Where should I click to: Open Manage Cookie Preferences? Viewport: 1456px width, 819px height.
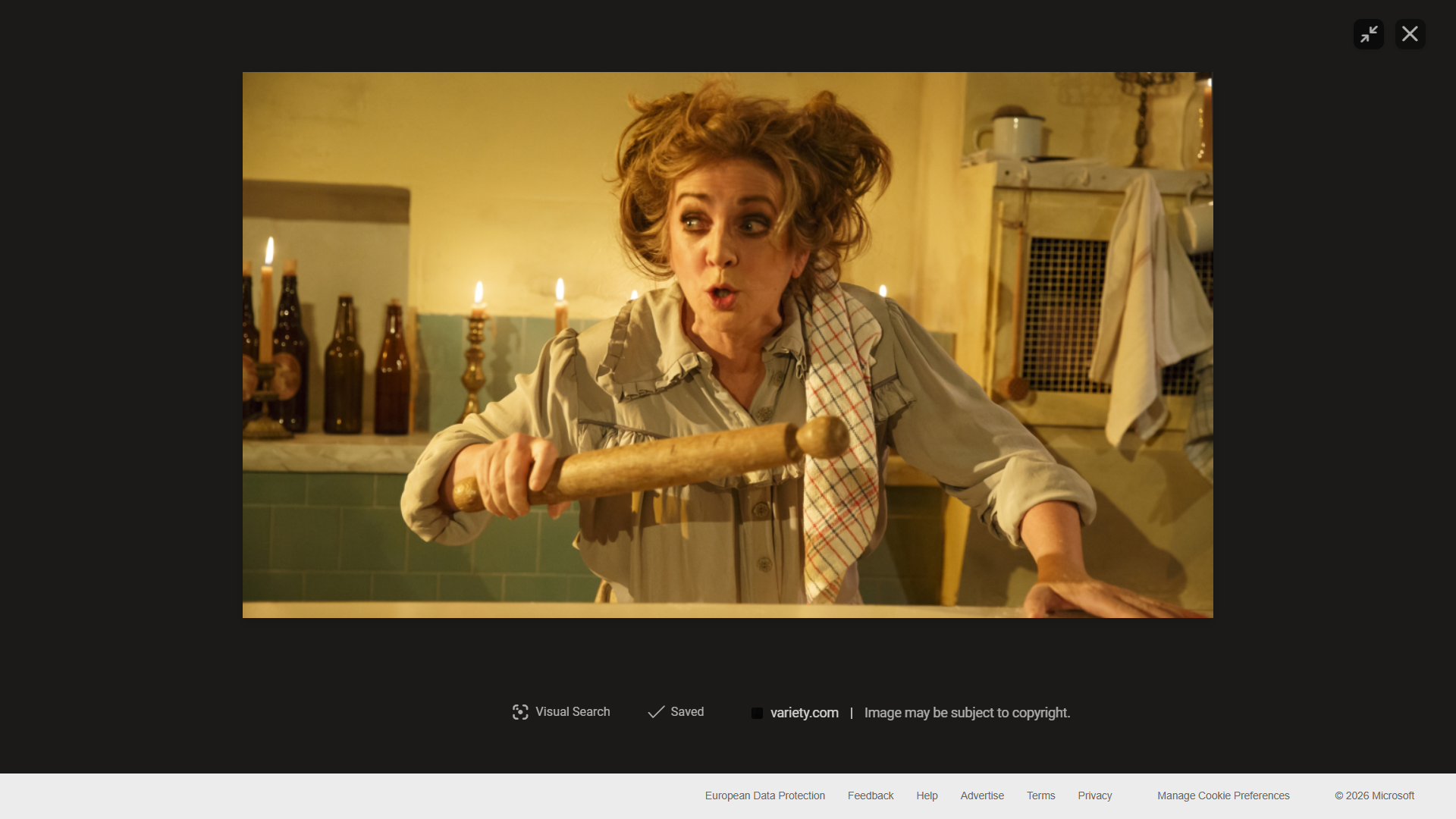coord(1222,795)
